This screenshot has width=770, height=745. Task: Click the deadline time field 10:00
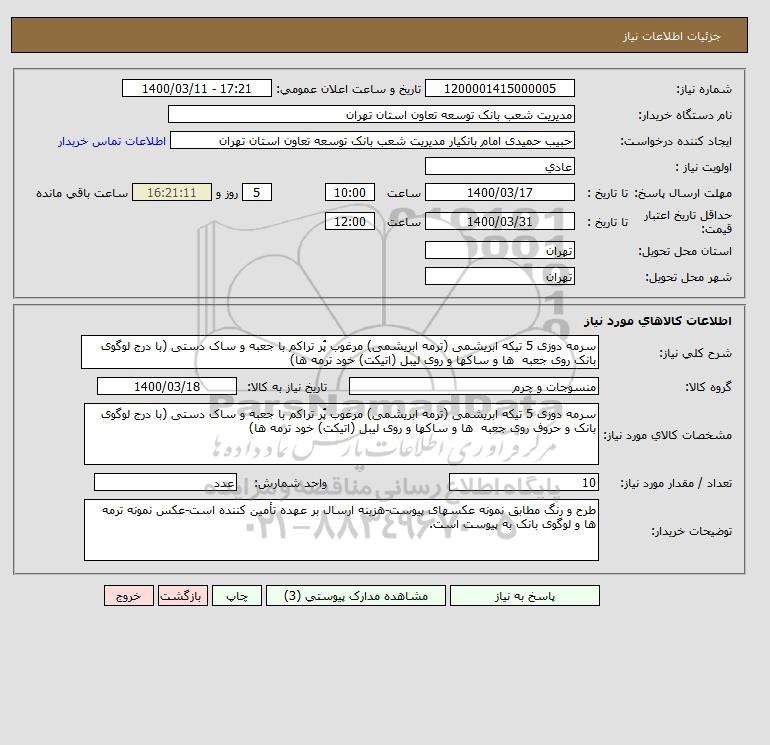click(350, 193)
